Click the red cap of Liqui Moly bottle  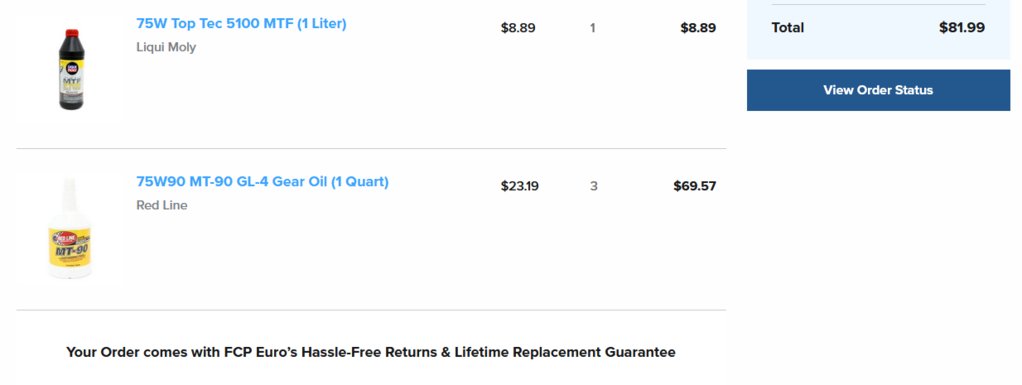click(x=72, y=33)
